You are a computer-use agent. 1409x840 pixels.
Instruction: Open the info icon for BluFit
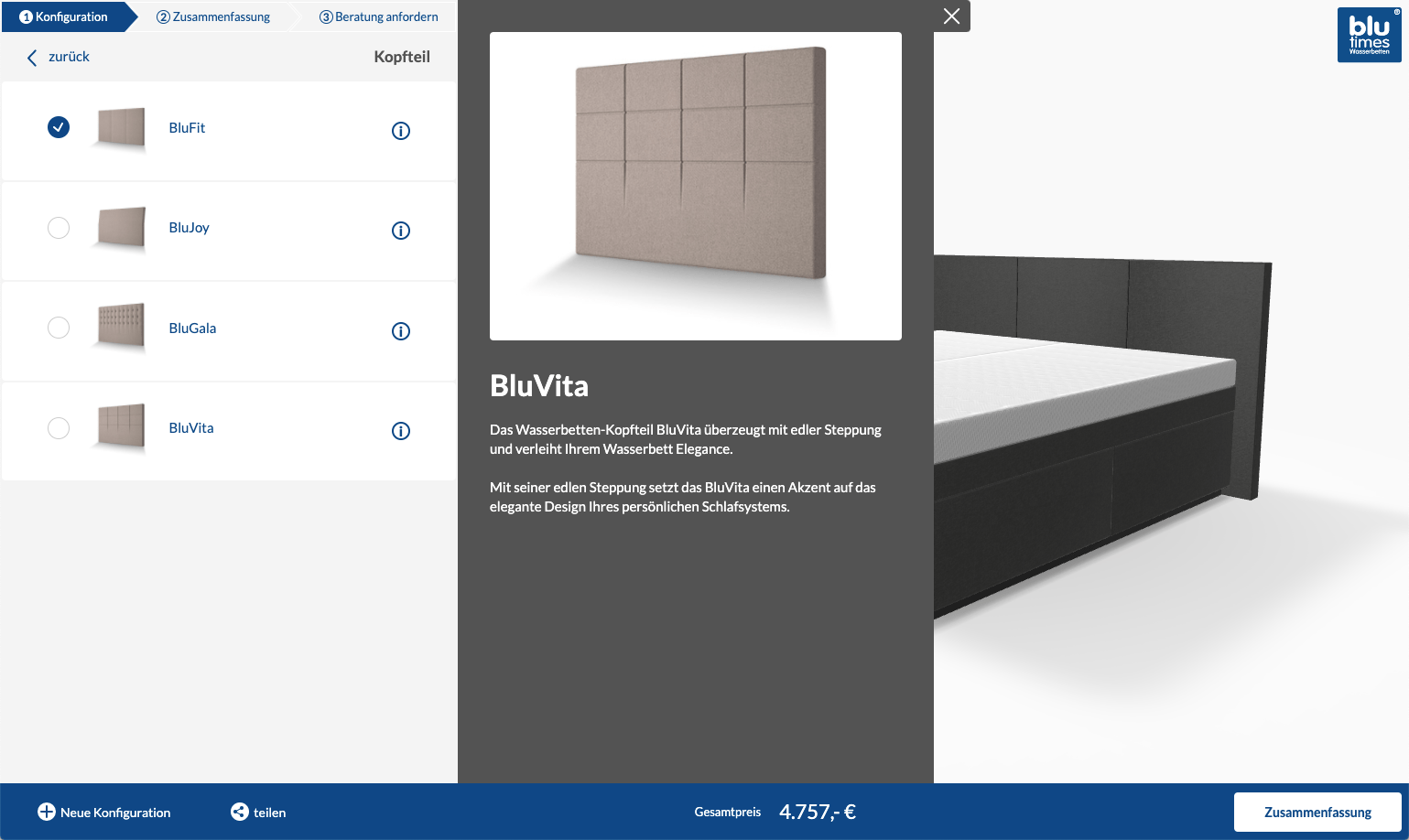(401, 131)
